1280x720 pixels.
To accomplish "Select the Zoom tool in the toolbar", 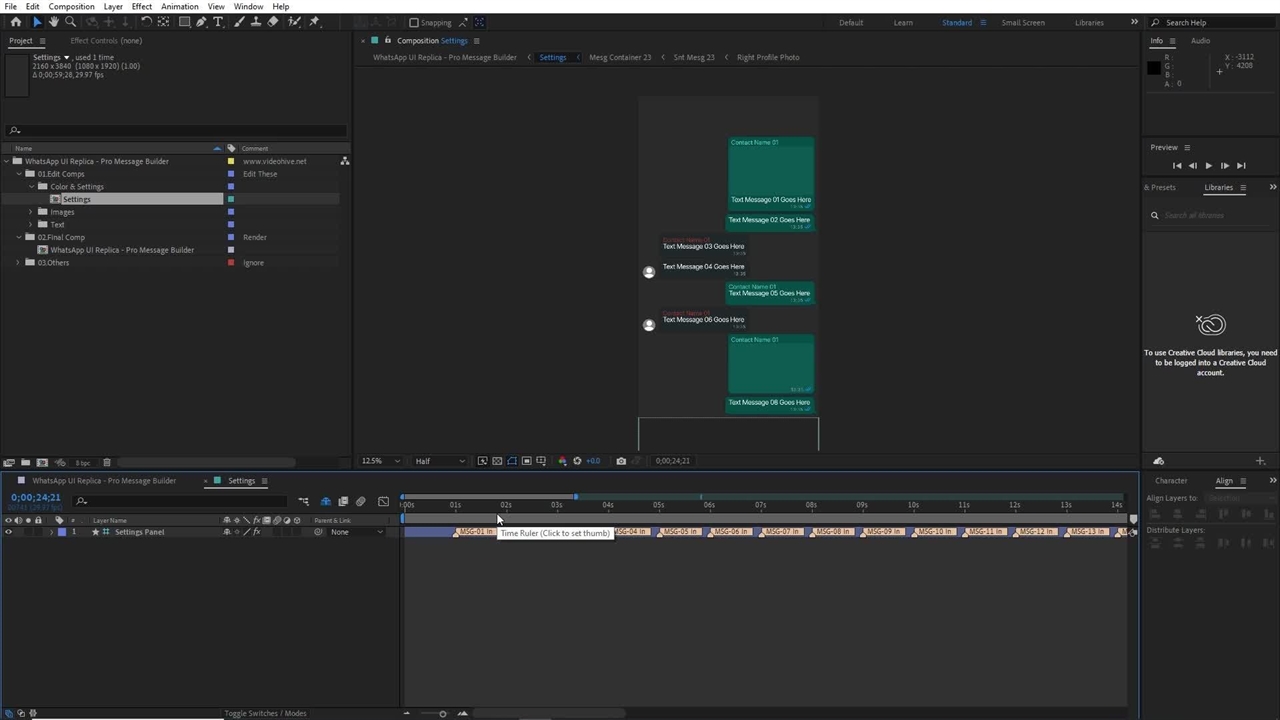I will coord(70,22).
